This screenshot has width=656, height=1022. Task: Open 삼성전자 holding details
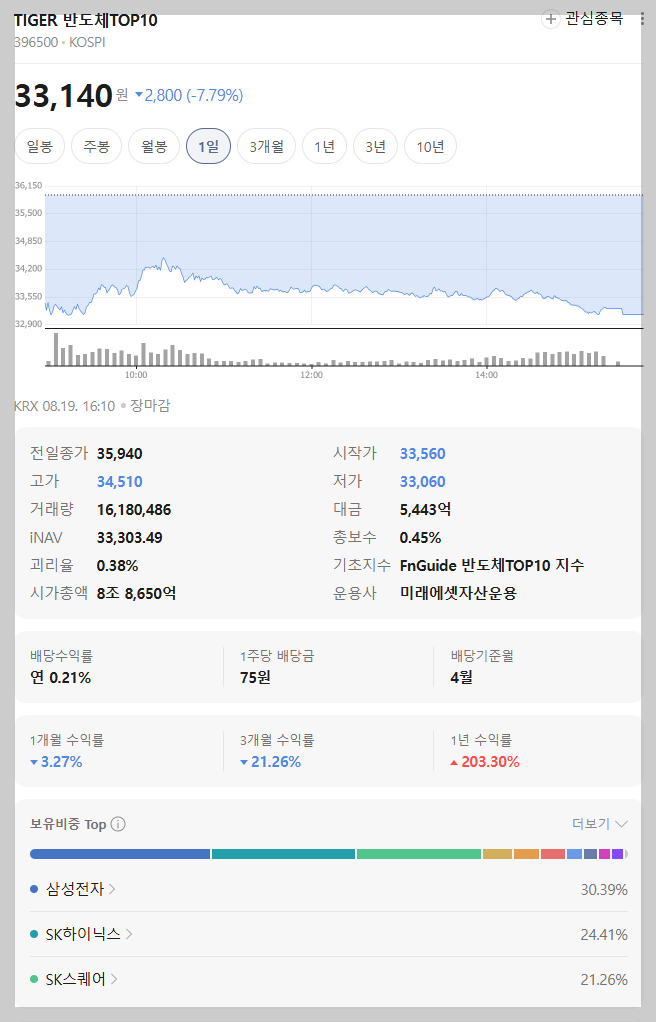80,889
